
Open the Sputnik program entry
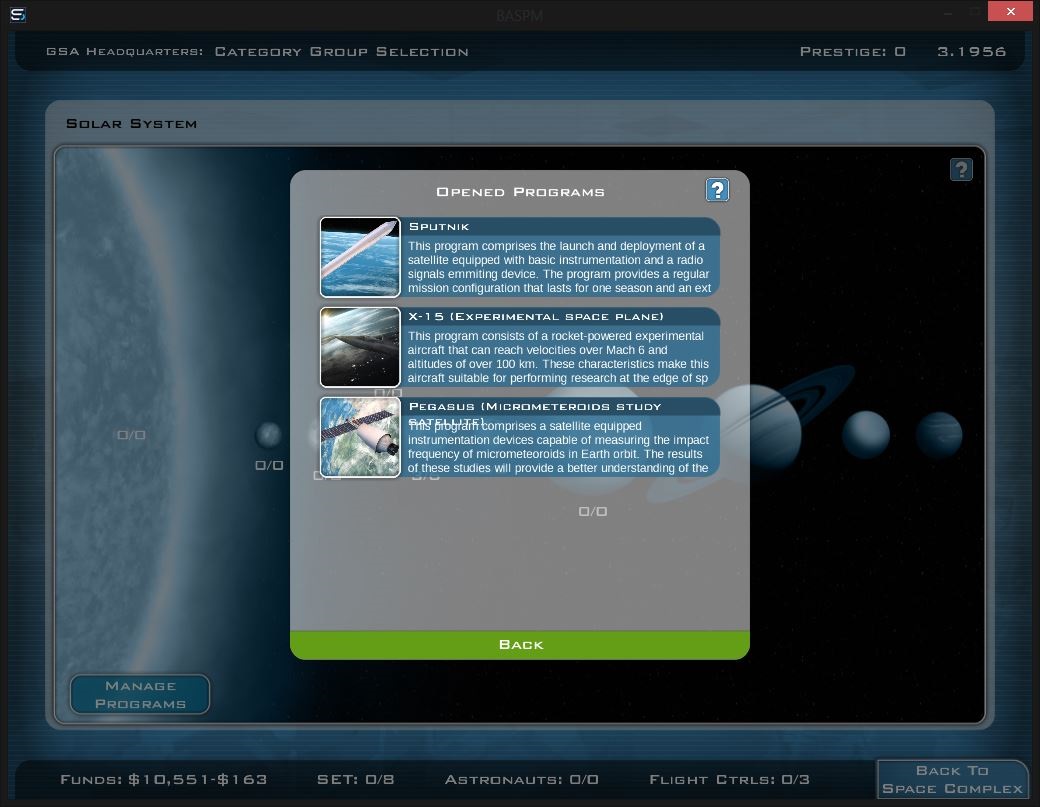click(x=520, y=257)
